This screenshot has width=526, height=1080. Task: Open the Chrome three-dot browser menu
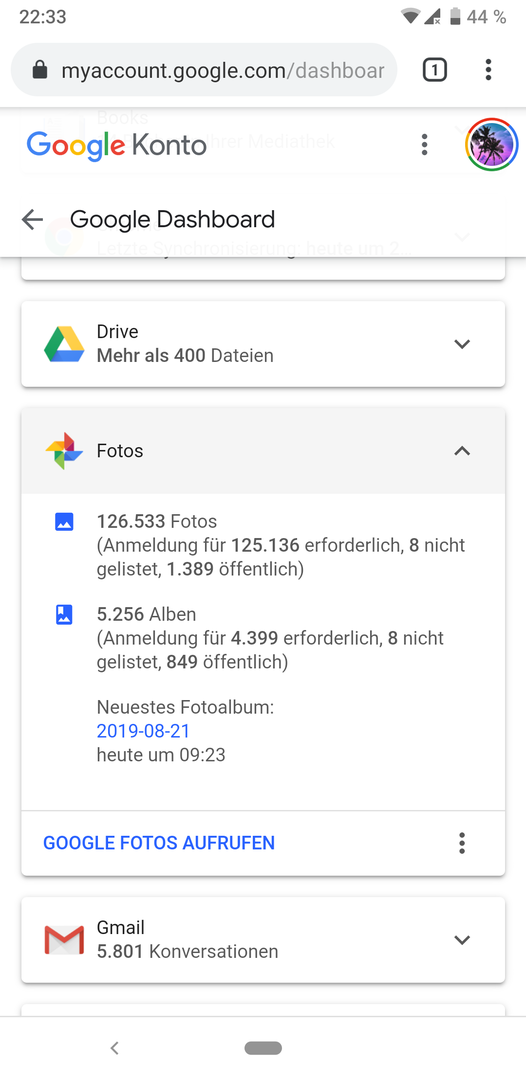pyautogui.click(x=488, y=70)
